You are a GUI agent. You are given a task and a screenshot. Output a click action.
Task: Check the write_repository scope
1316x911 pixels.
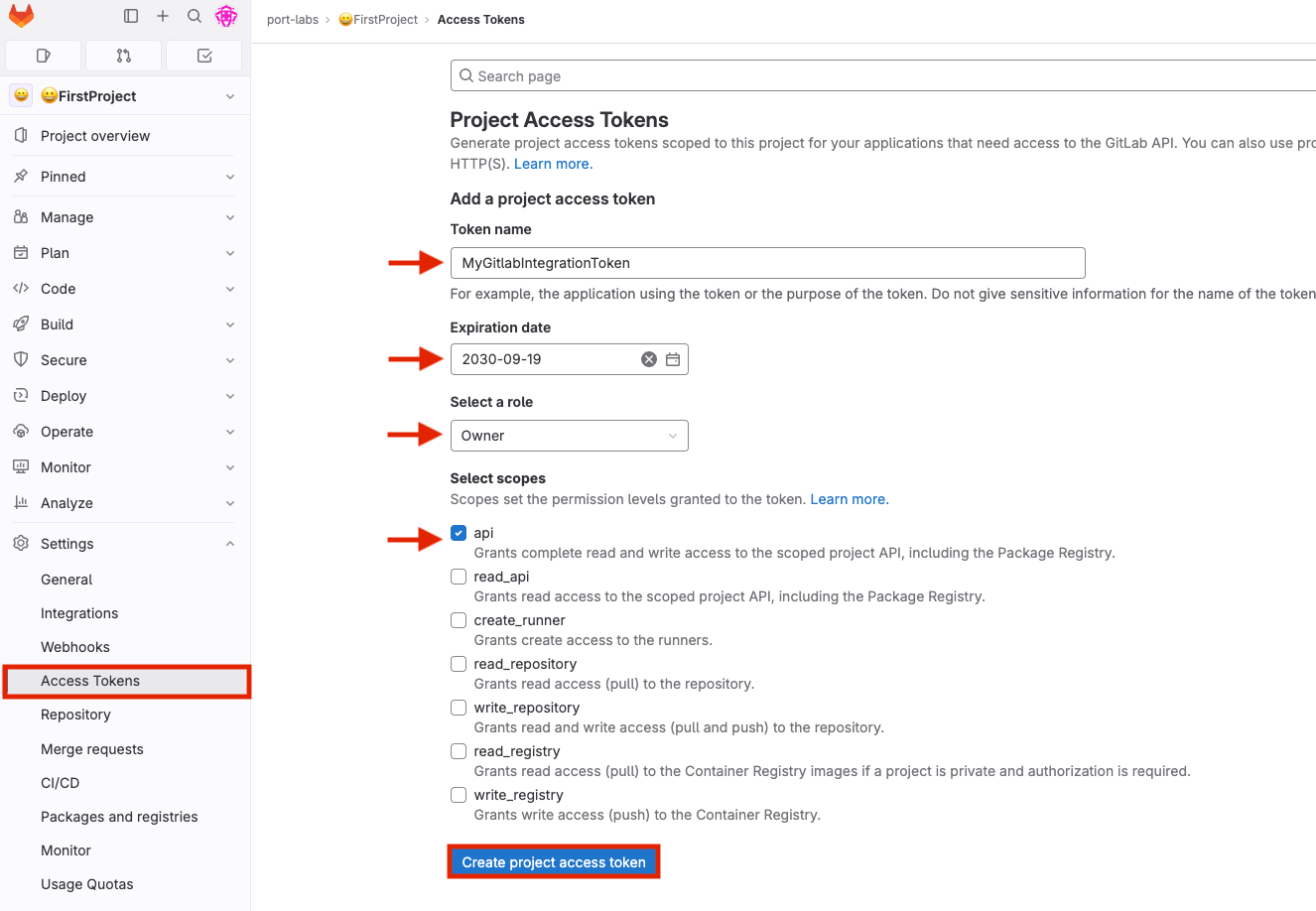[459, 708]
